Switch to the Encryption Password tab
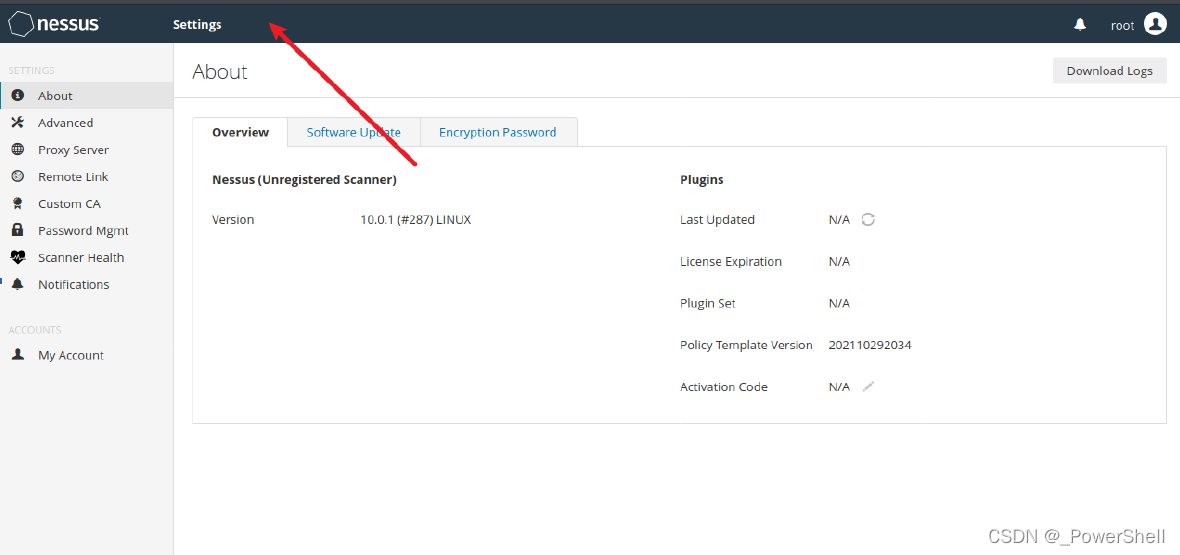1180x555 pixels. tap(498, 132)
